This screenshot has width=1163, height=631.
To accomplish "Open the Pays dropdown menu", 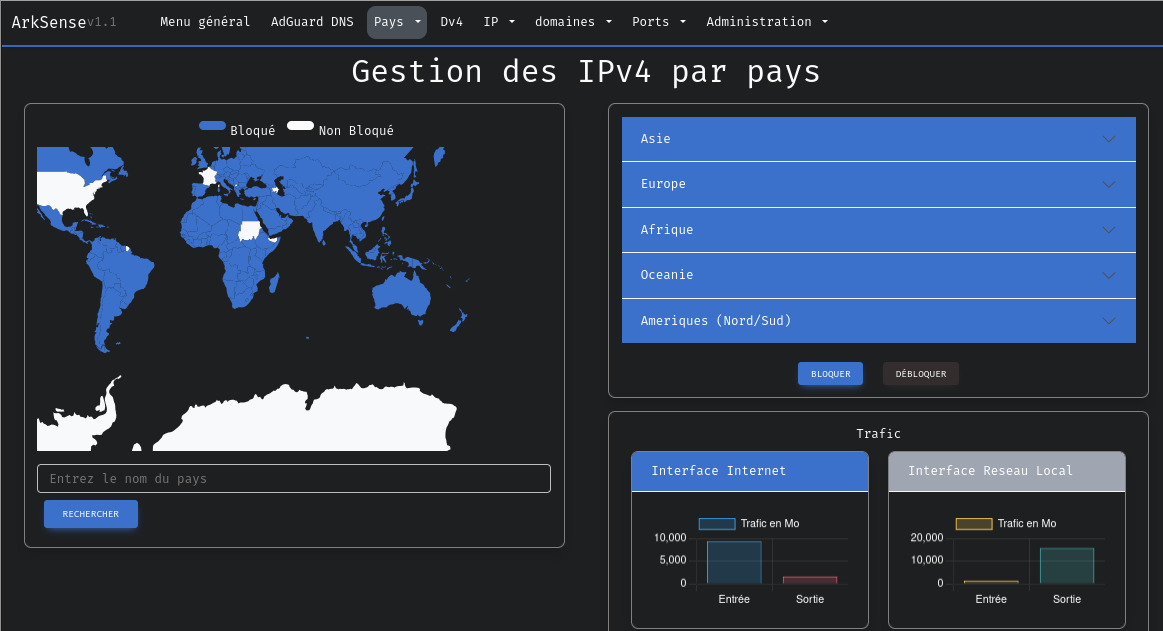I will (397, 22).
